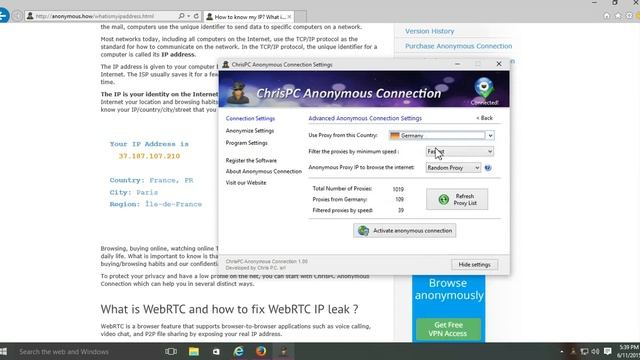Open the Random Proxy dropdown
The width and height of the screenshot is (640, 360).
click(453, 168)
